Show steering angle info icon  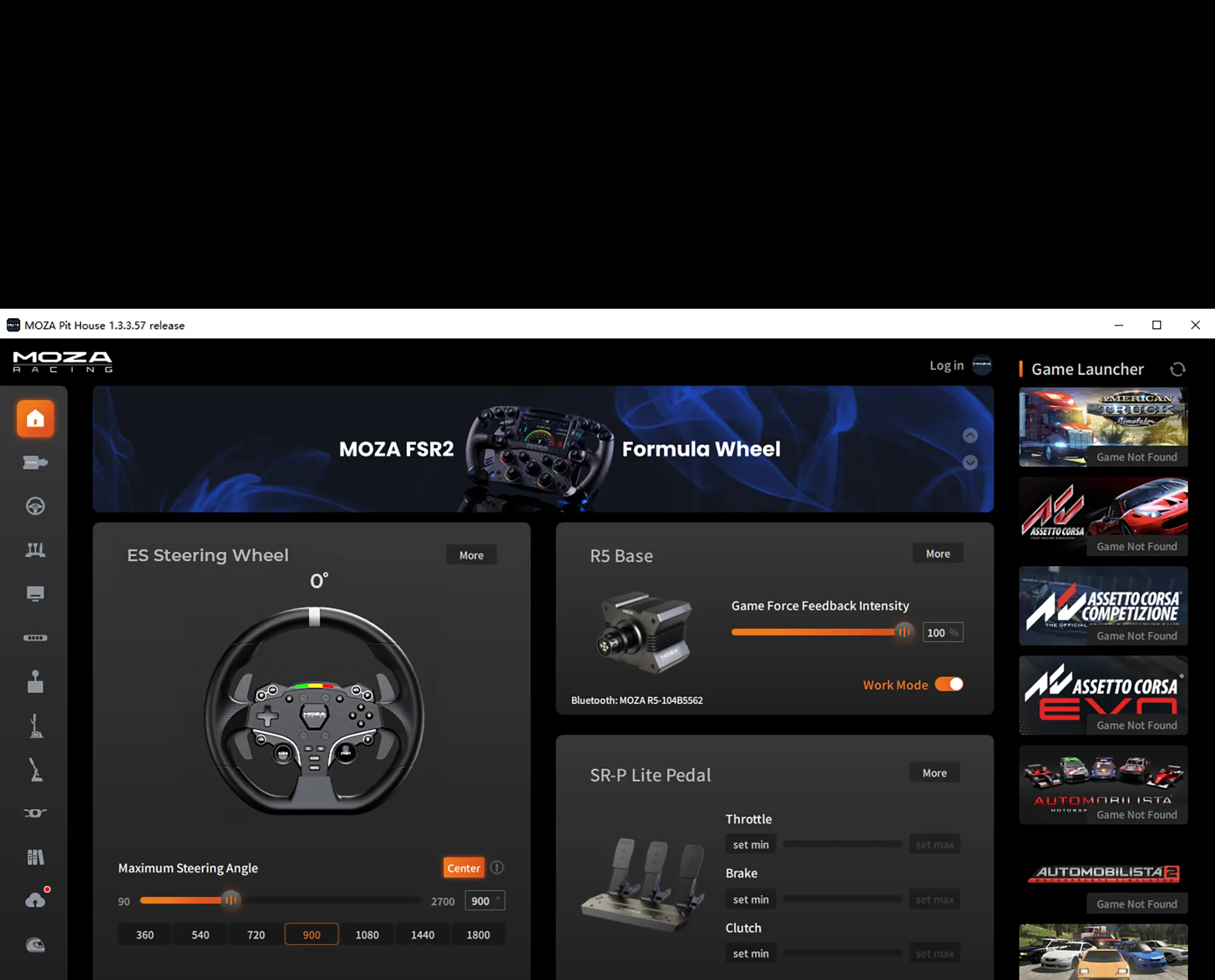coord(497,867)
